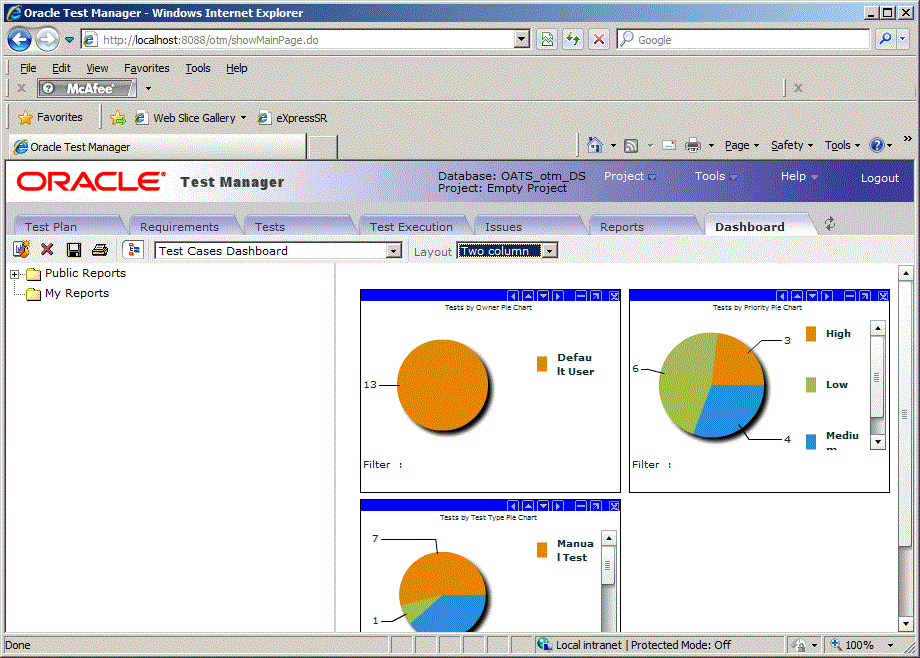Open the Help menu in Oracle header
Image resolution: width=920 pixels, height=658 pixels.
coord(799,176)
